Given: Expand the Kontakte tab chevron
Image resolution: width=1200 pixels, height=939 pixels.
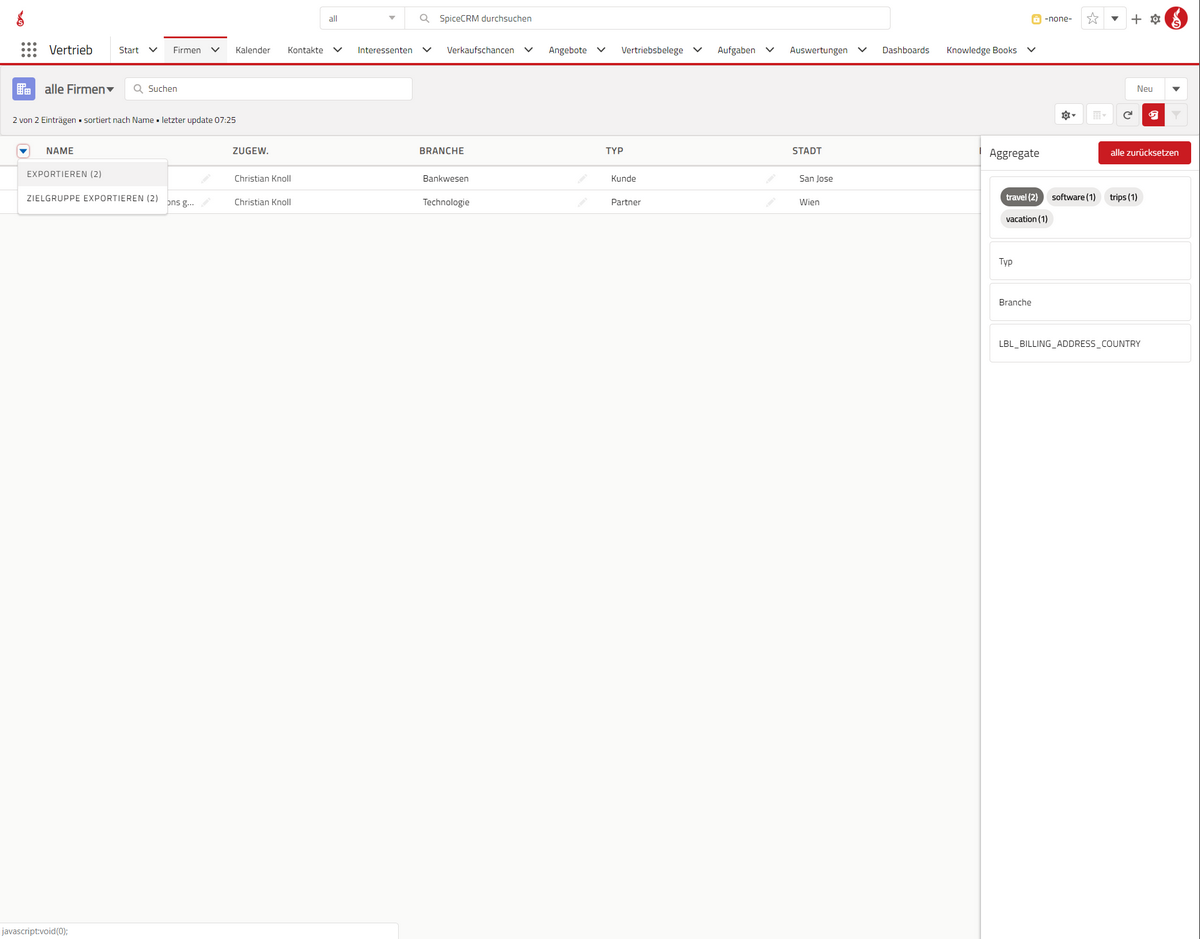Looking at the screenshot, I should click(x=337, y=50).
